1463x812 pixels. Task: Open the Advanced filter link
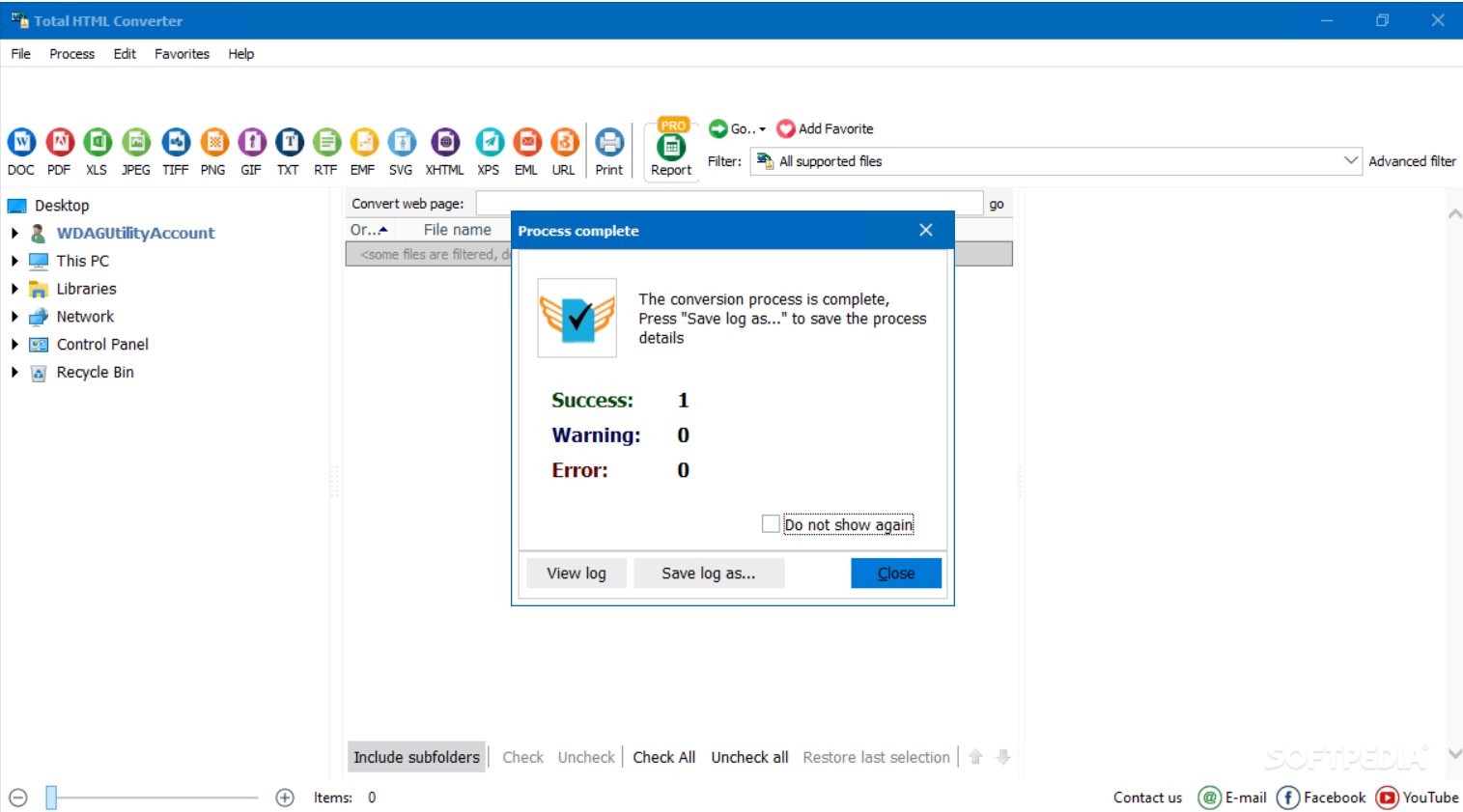pos(1412,161)
